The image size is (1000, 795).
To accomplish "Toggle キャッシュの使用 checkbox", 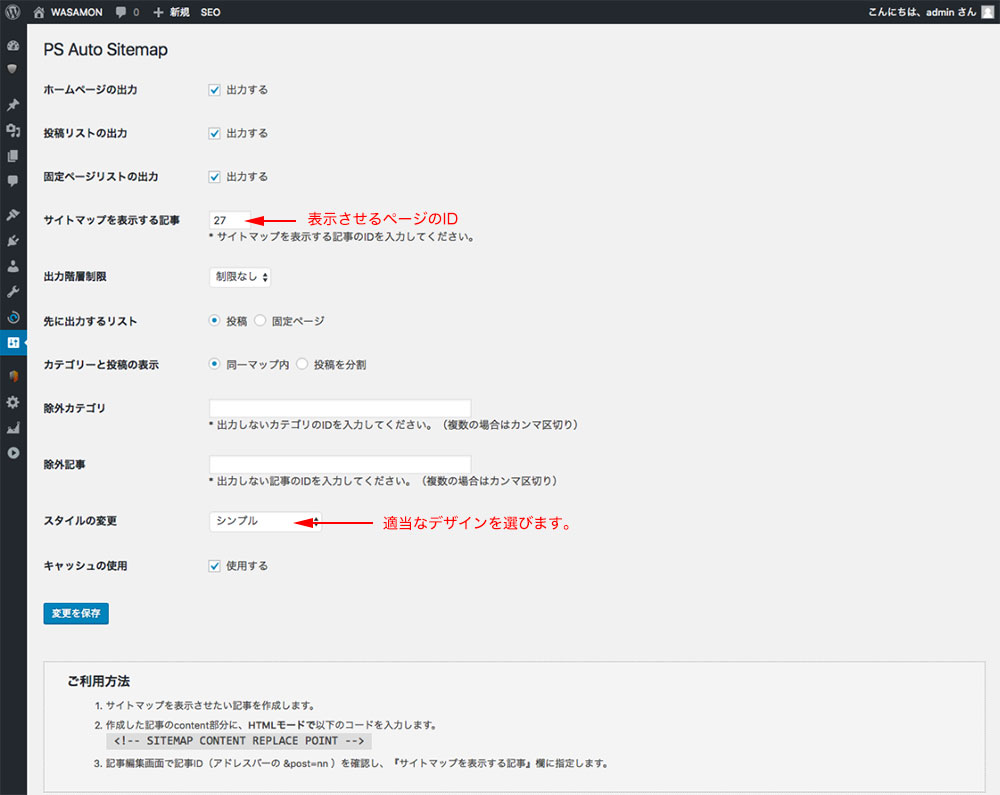I will tap(214, 566).
